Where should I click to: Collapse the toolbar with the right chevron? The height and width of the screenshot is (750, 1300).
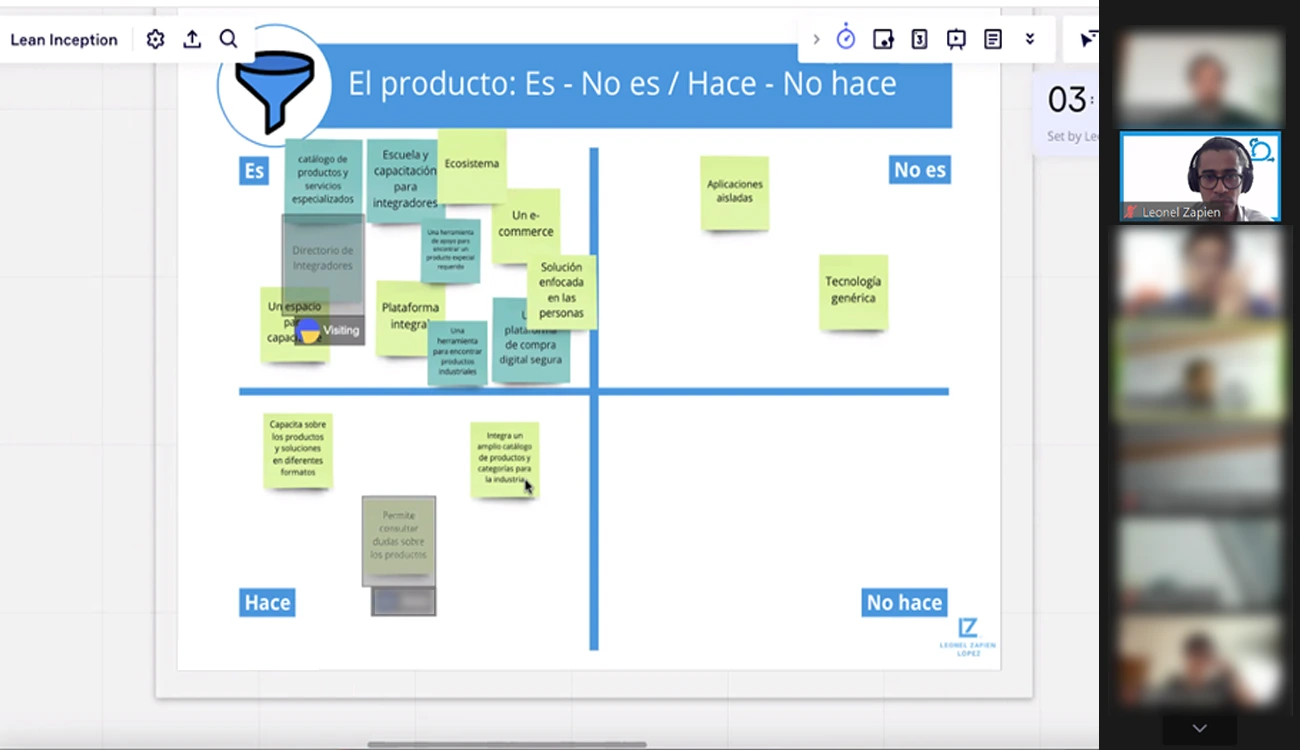coord(816,39)
